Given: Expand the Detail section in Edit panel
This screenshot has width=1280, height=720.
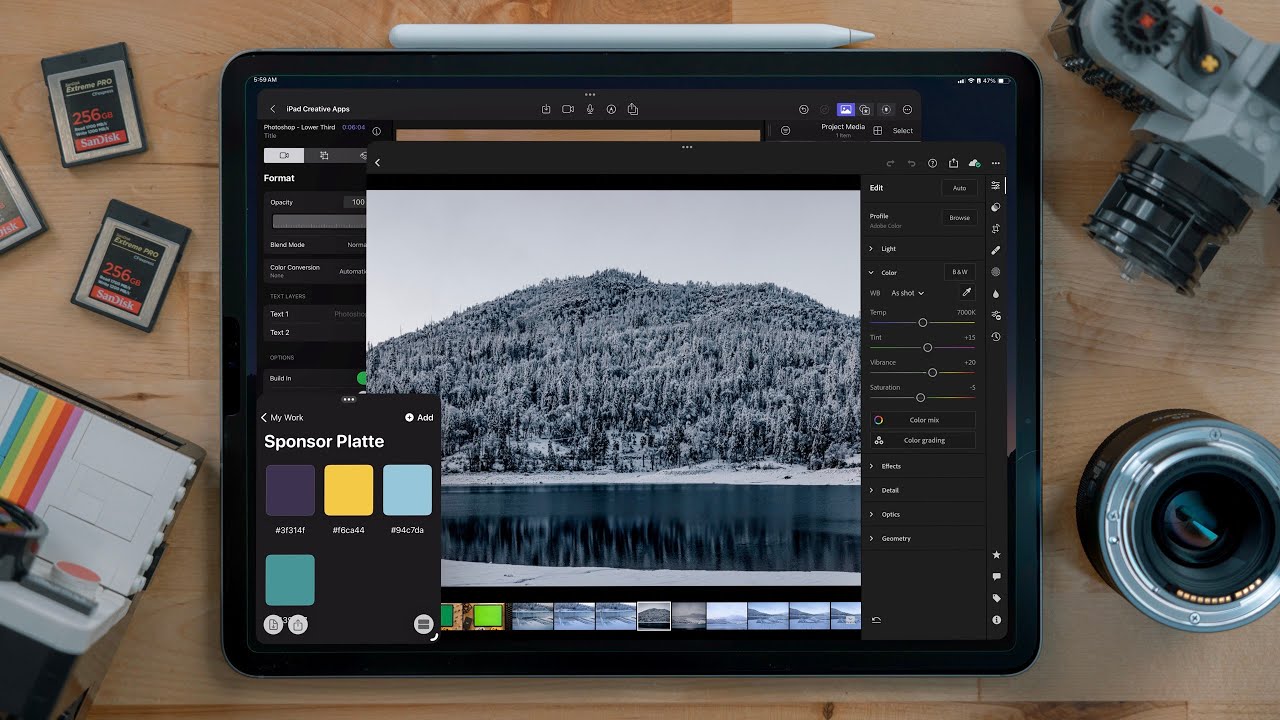Looking at the screenshot, I should 921,490.
